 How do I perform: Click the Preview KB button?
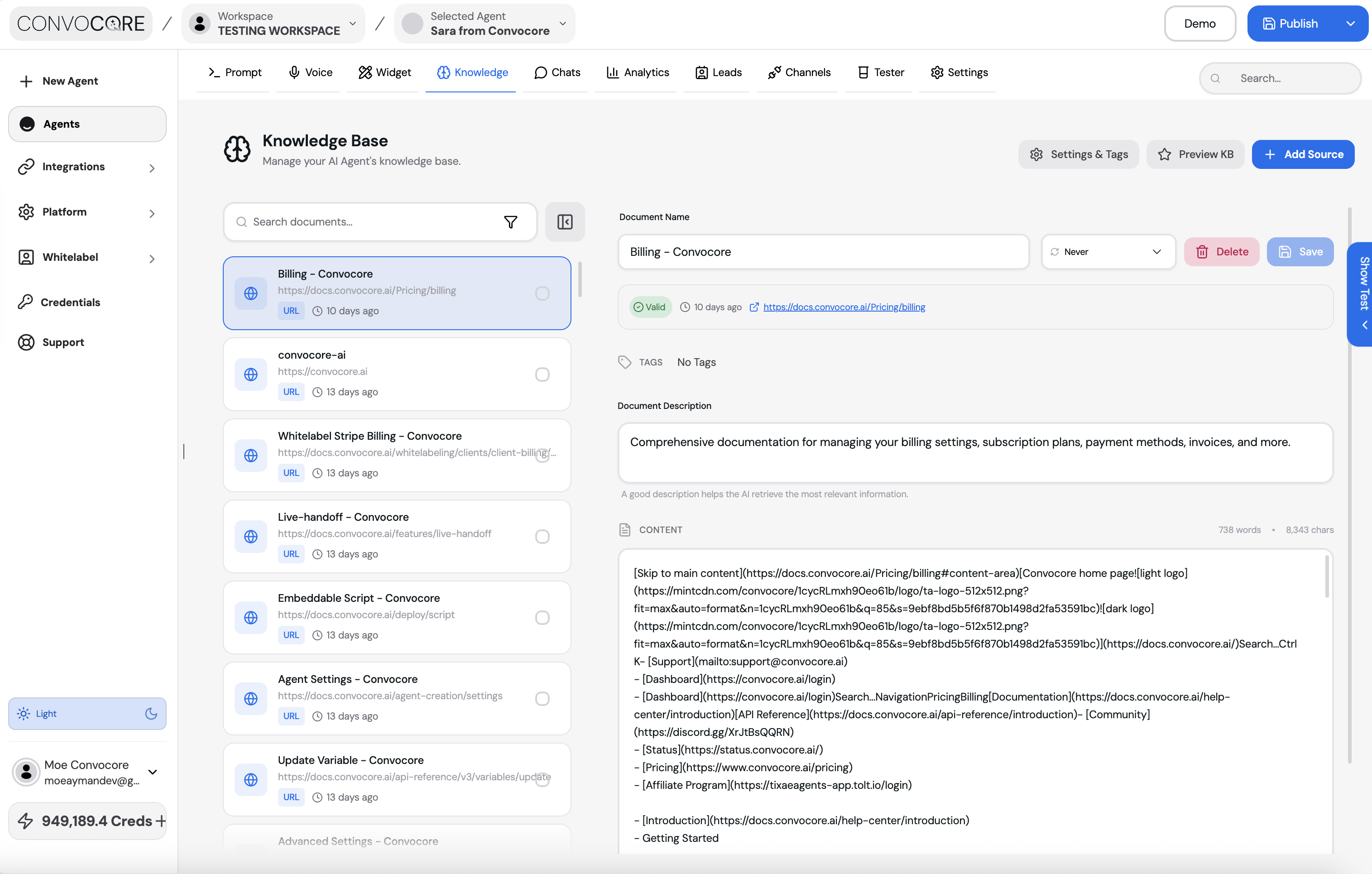(x=1195, y=154)
